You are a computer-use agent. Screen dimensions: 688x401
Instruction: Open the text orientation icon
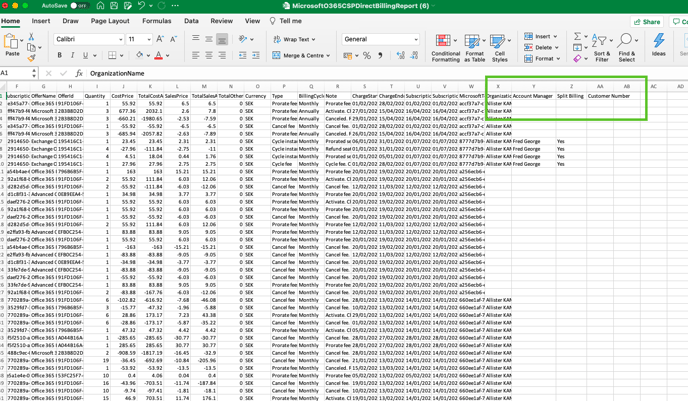click(x=243, y=39)
